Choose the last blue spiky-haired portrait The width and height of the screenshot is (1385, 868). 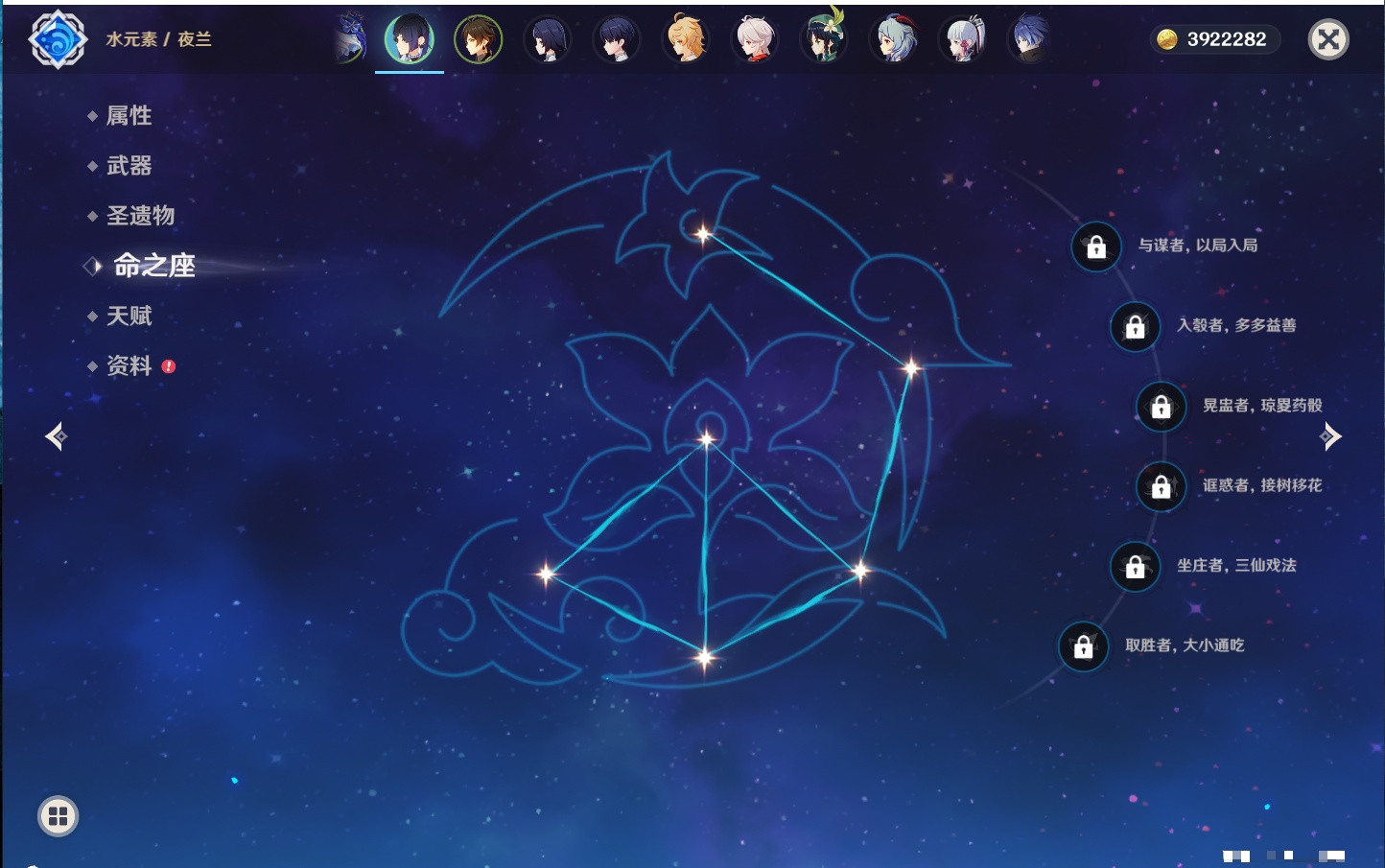coord(1031,39)
